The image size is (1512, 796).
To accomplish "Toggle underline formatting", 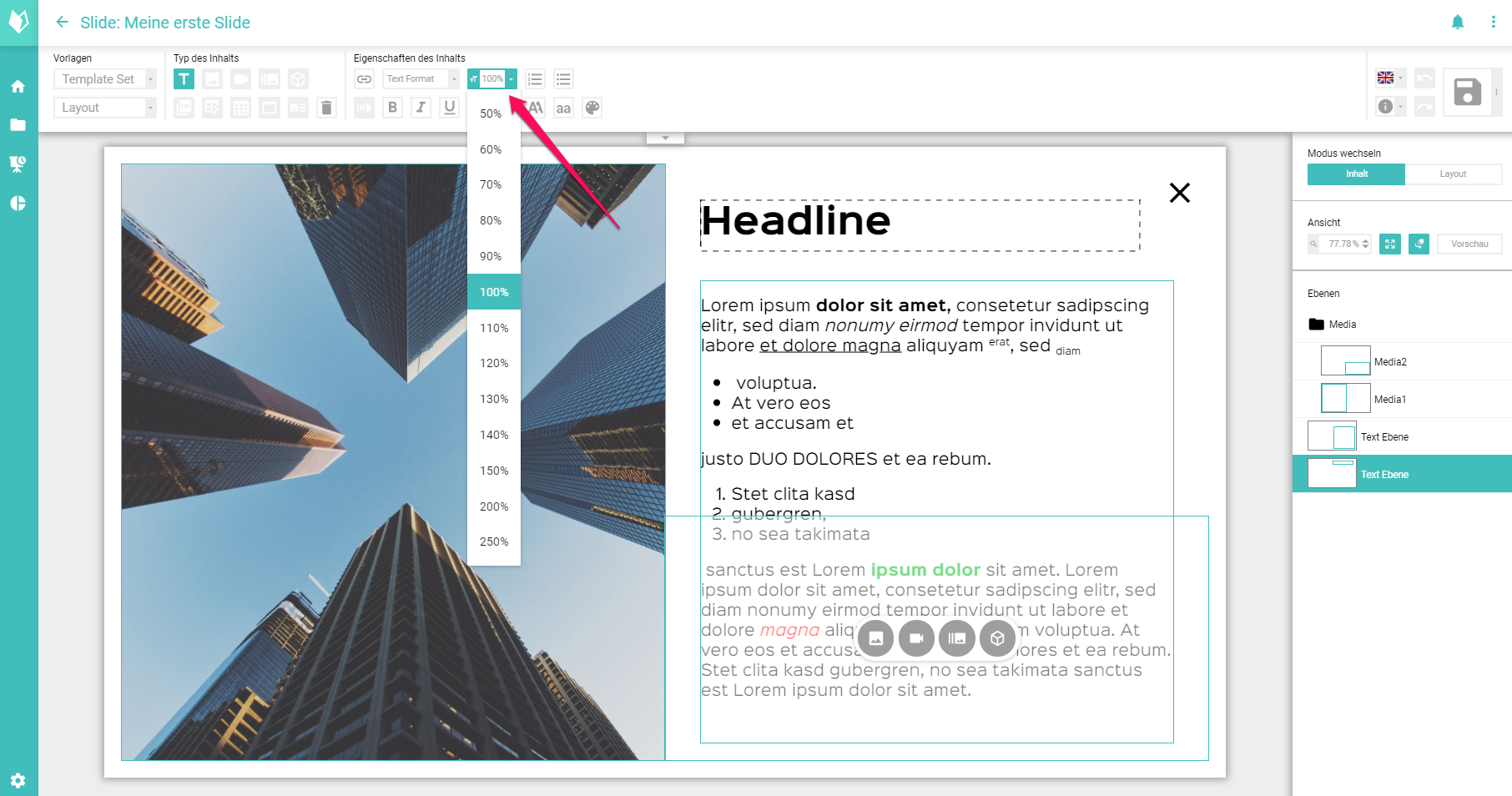I will pyautogui.click(x=450, y=108).
